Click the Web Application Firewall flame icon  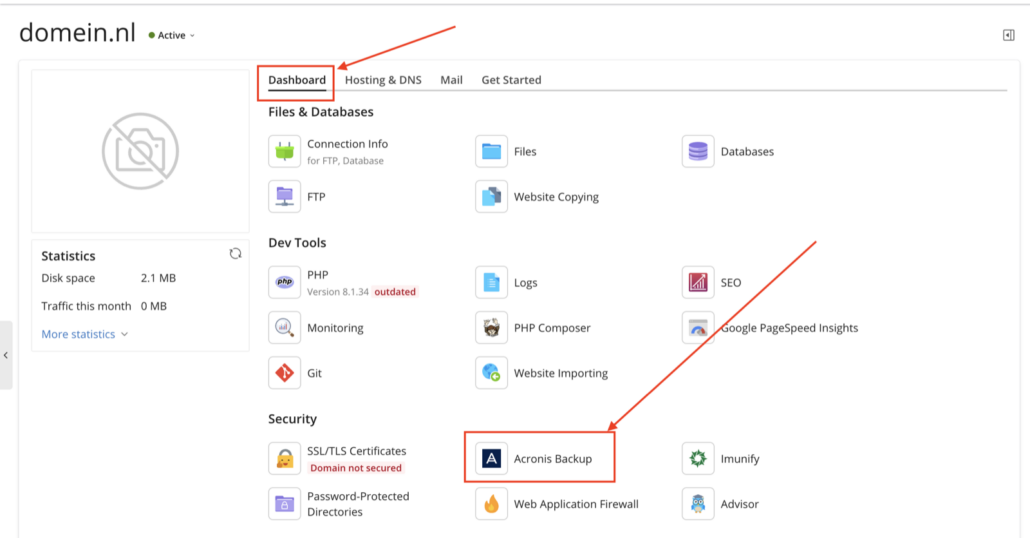(x=491, y=504)
